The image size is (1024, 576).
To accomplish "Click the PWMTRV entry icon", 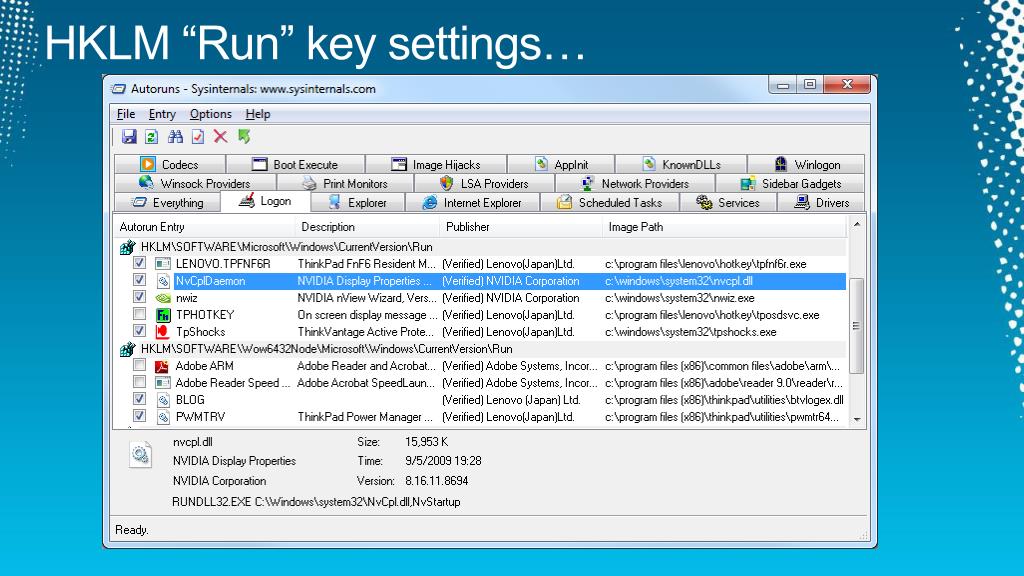I will (163, 417).
